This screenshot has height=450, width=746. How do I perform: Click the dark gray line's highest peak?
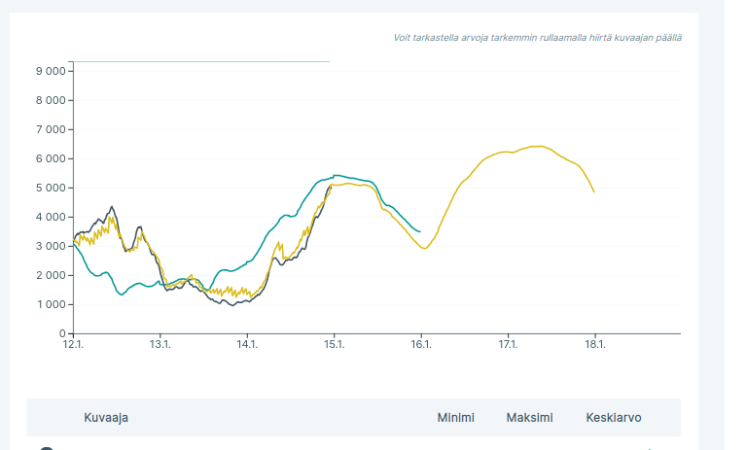111,207
